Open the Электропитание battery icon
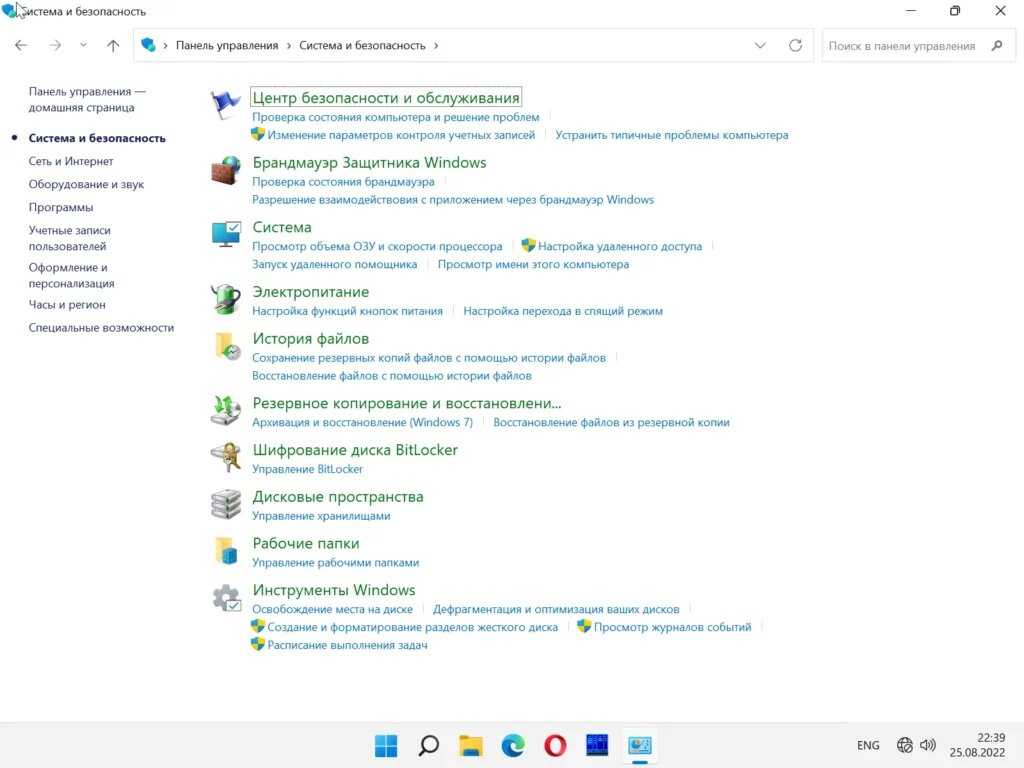Image resolution: width=1024 pixels, height=768 pixels. pyautogui.click(x=226, y=299)
